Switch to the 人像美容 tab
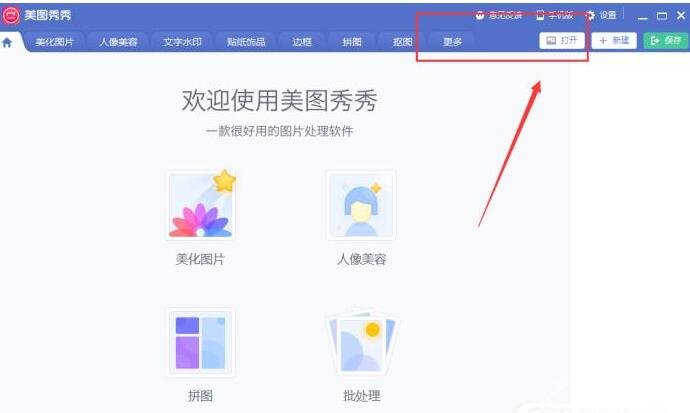Screen dimensions: 690x413 click(118, 42)
